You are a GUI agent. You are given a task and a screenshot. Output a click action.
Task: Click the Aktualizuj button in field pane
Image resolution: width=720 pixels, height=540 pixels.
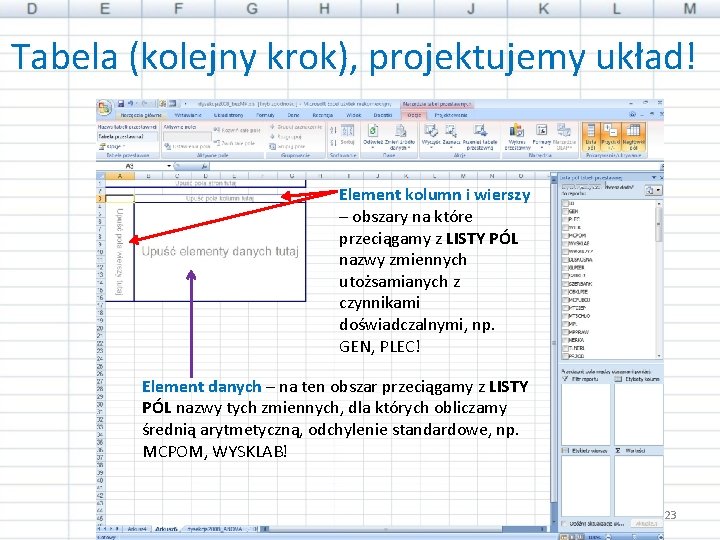pyautogui.click(x=646, y=523)
